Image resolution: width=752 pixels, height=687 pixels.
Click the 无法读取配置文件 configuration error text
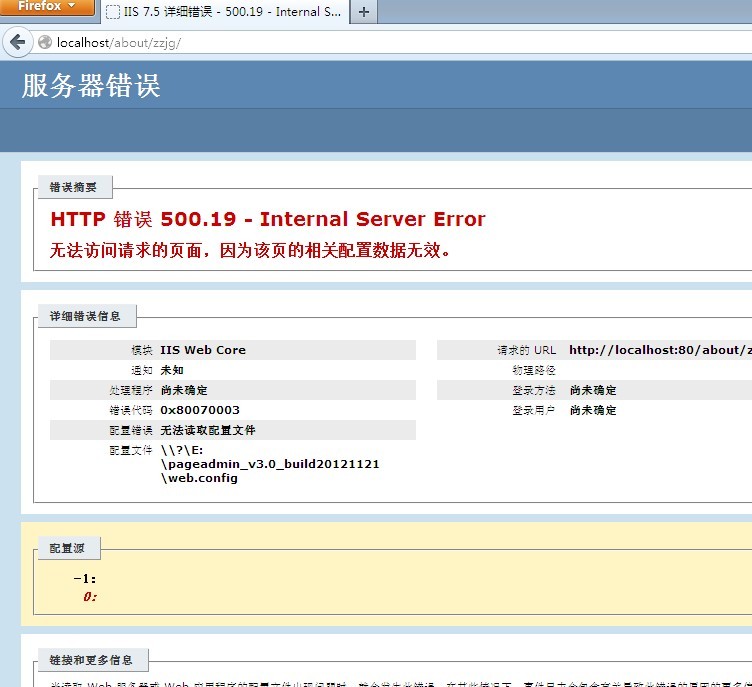pyautogui.click(x=208, y=430)
